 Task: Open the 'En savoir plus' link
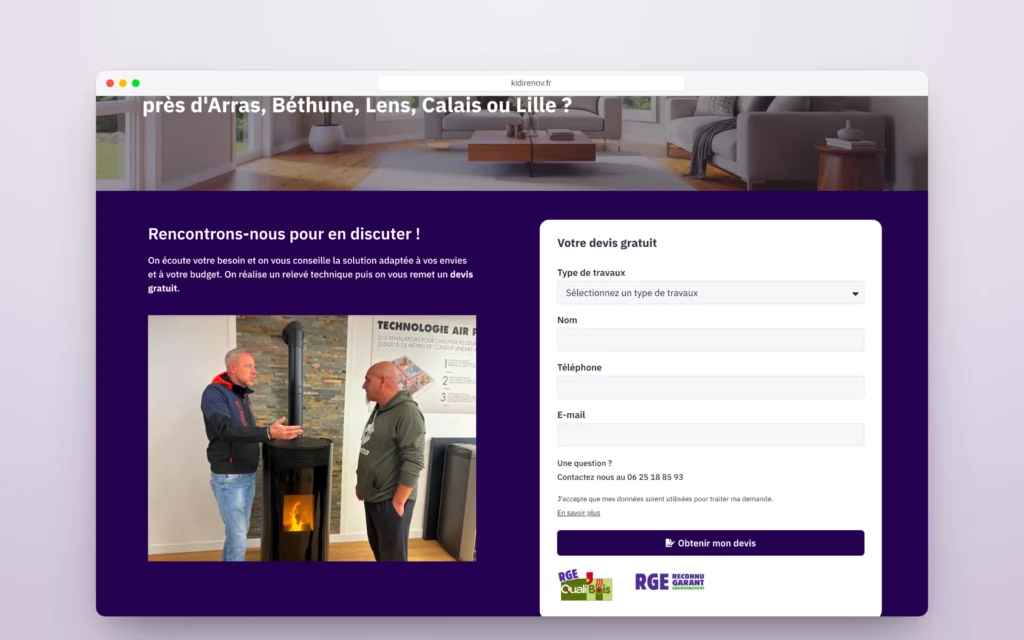(579, 513)
